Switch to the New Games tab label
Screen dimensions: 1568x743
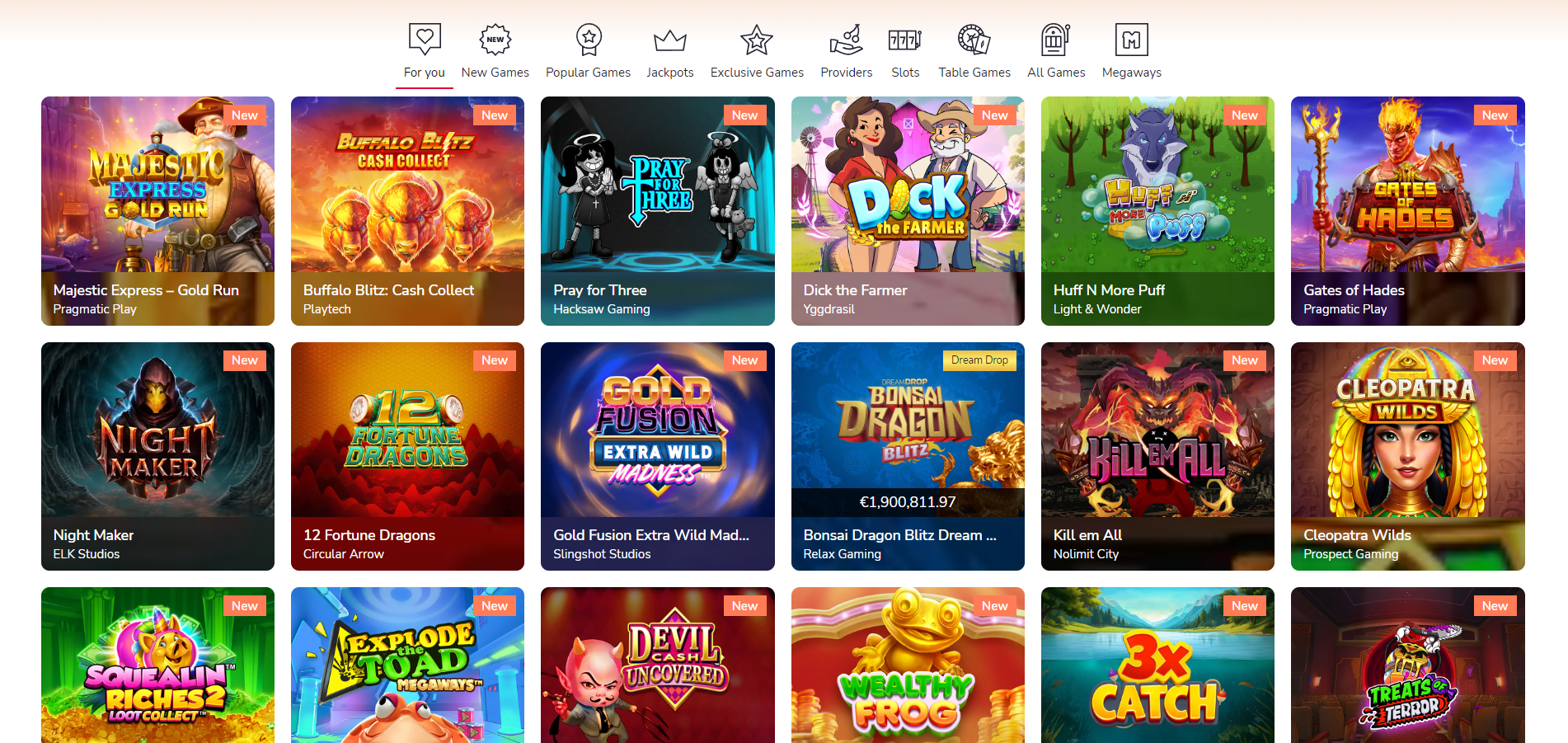point(495,73)
